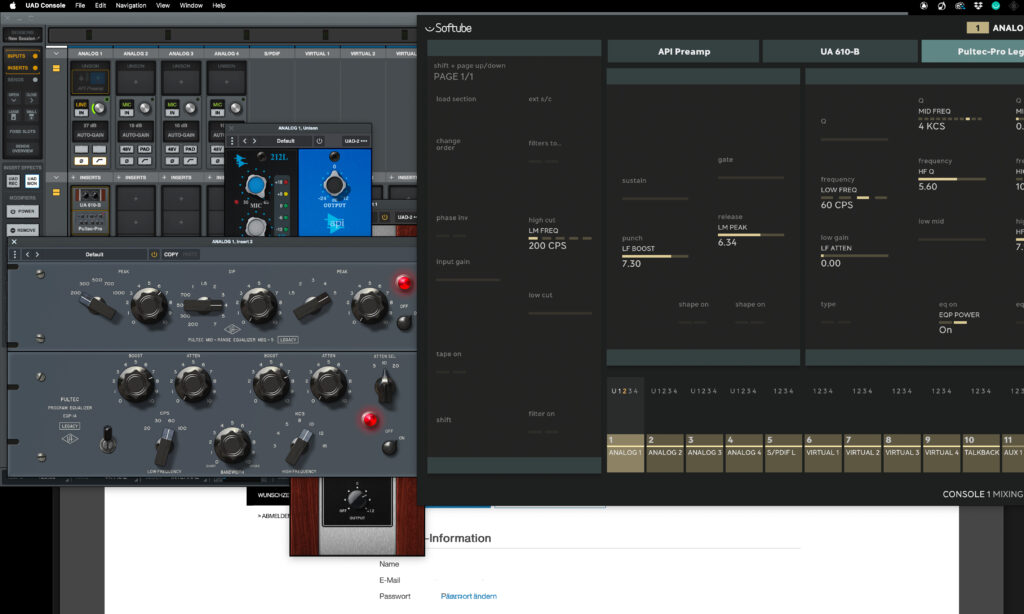The image size is (1024, 614).
Task: Open Pultec plugin window options menu dots
Action: 14,254
